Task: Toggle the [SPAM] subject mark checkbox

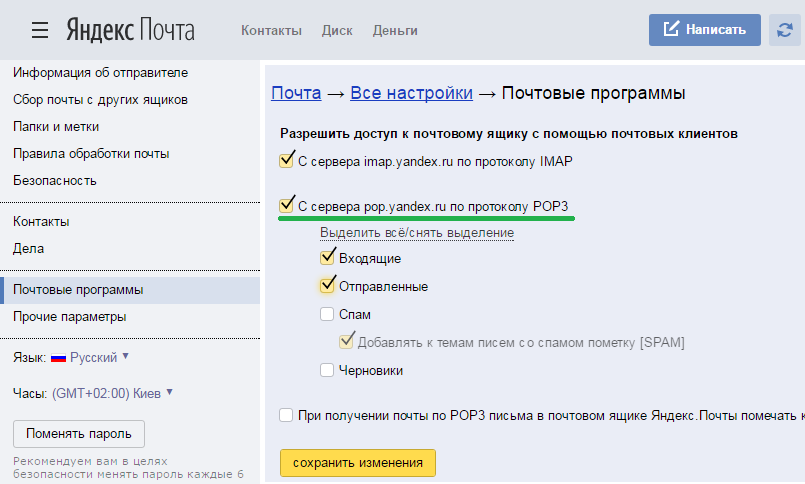Action: [347, 341]
